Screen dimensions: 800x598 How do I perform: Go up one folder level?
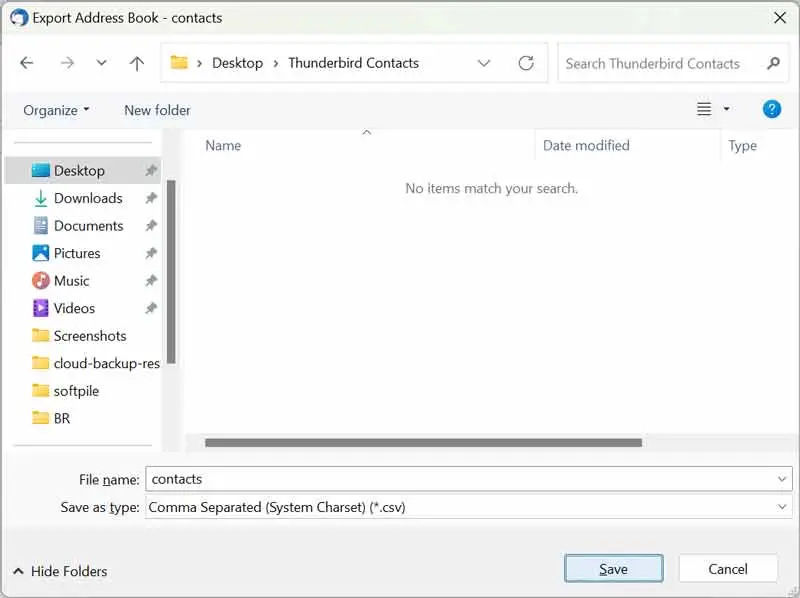tap(137, 63)
